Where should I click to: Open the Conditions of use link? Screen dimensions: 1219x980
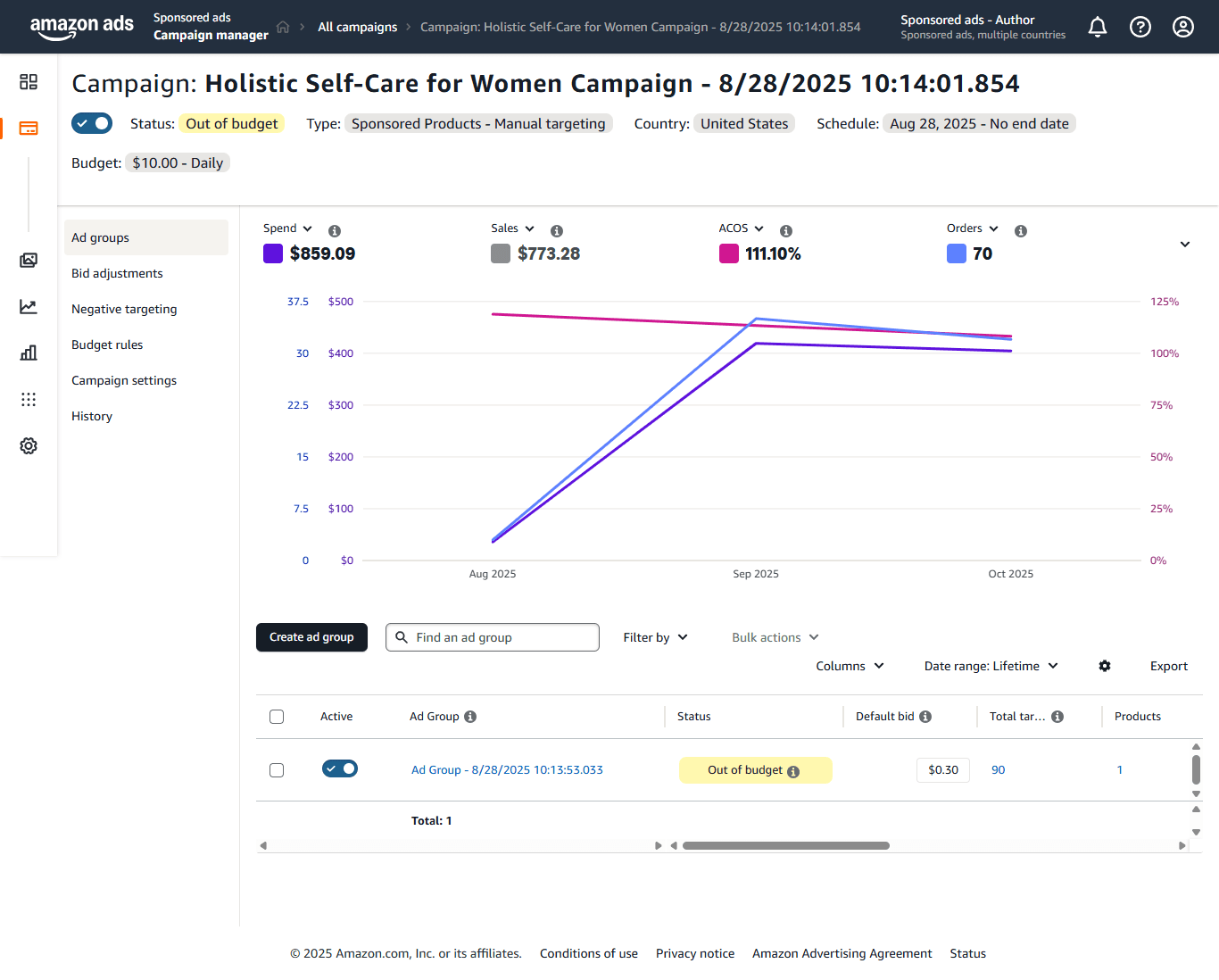click(x=589, y=953)
